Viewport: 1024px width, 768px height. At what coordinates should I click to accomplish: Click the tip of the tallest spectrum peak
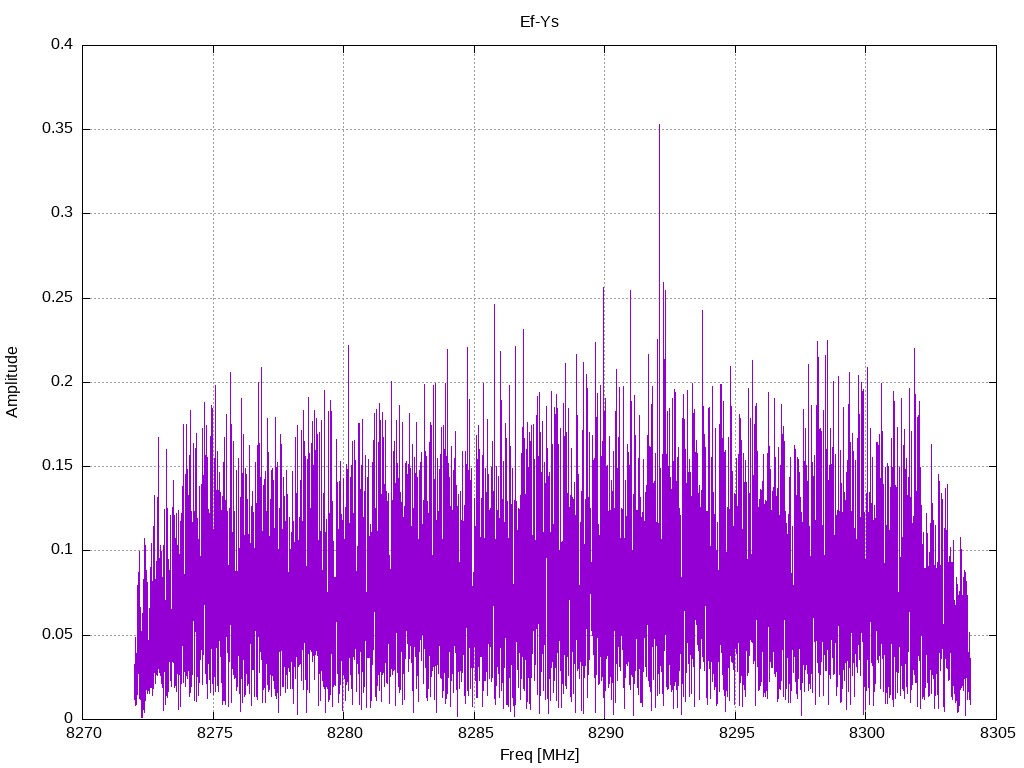pos(659,125)
